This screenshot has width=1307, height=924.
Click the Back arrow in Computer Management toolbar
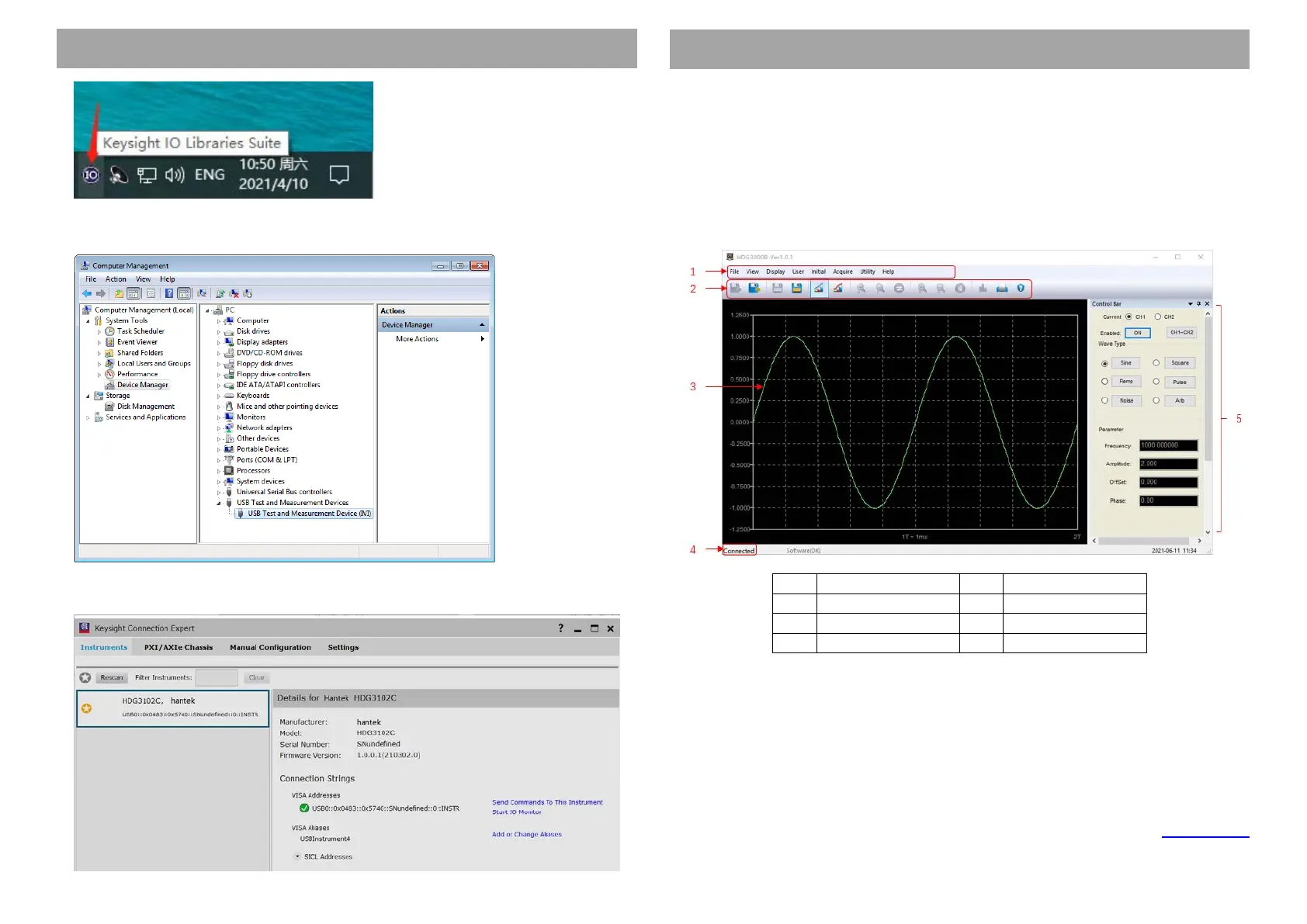[87, 293]
